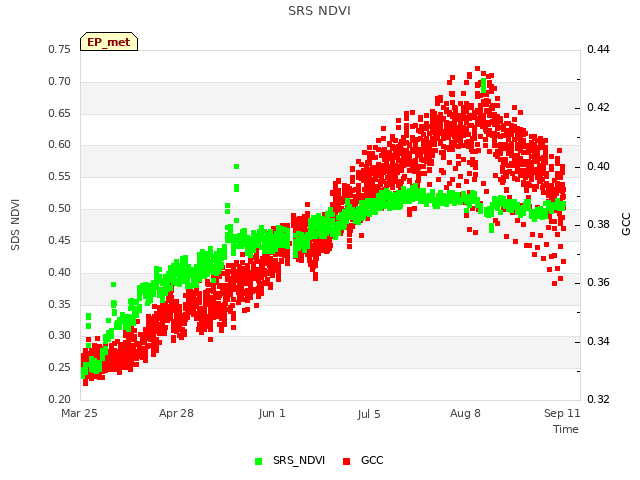Click the 0.65 left axis value
This screenshot has height=480, width=640.
click(x=60, y=113)
